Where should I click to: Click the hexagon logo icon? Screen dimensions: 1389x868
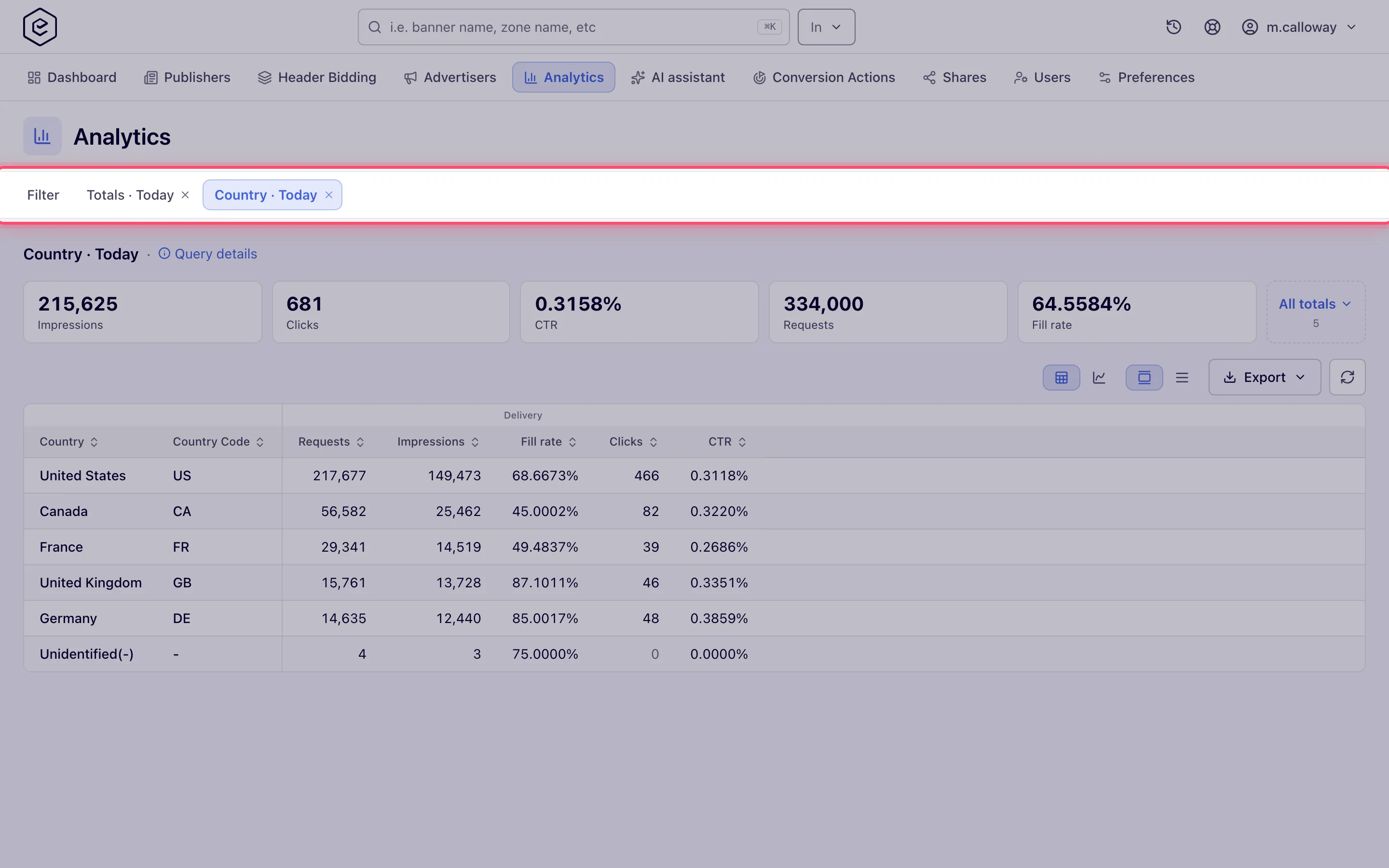(40, 27)
